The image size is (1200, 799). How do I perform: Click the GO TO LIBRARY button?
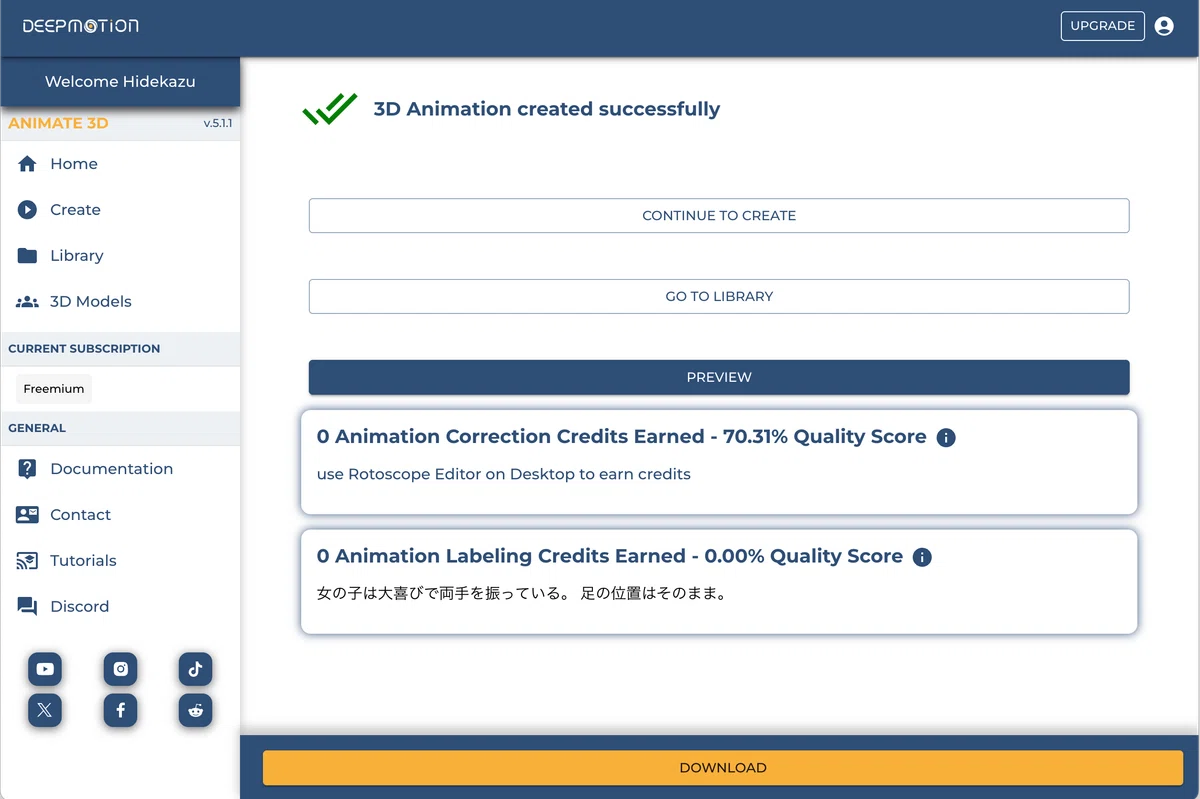pyautogui.click(x=719, y=297)
